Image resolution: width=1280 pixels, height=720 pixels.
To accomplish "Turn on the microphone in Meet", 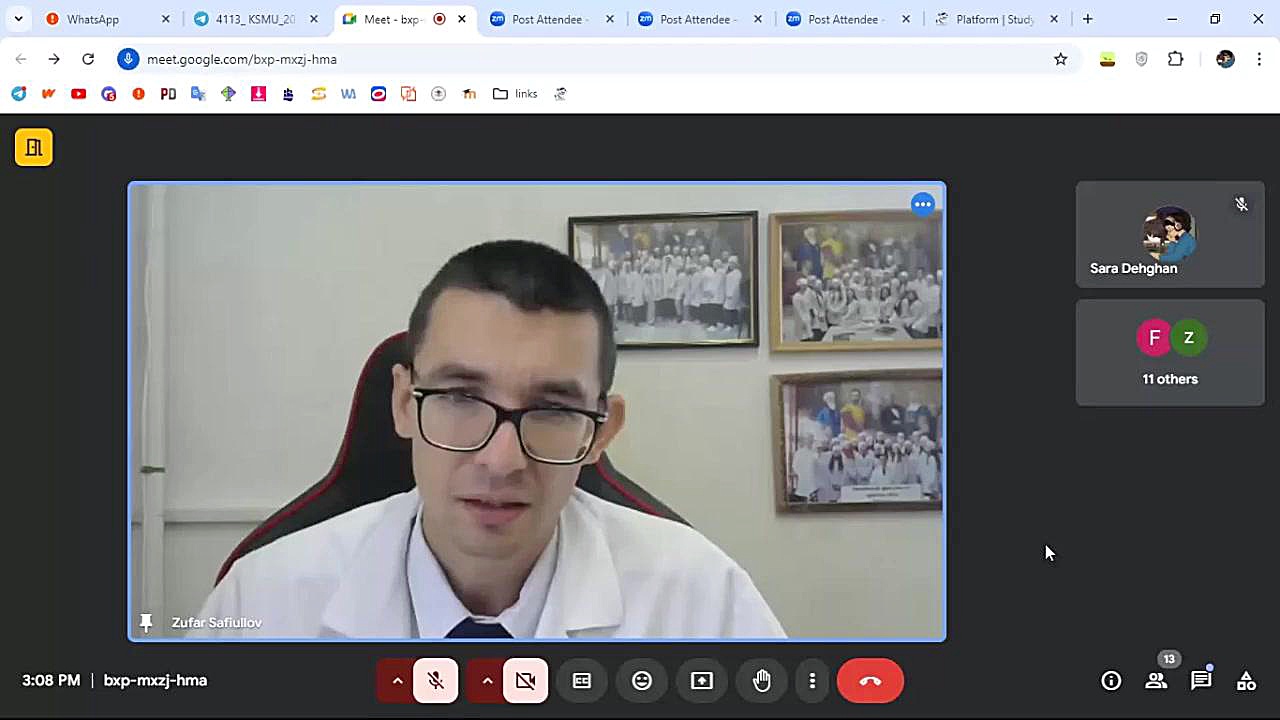I will coord(436,681).
